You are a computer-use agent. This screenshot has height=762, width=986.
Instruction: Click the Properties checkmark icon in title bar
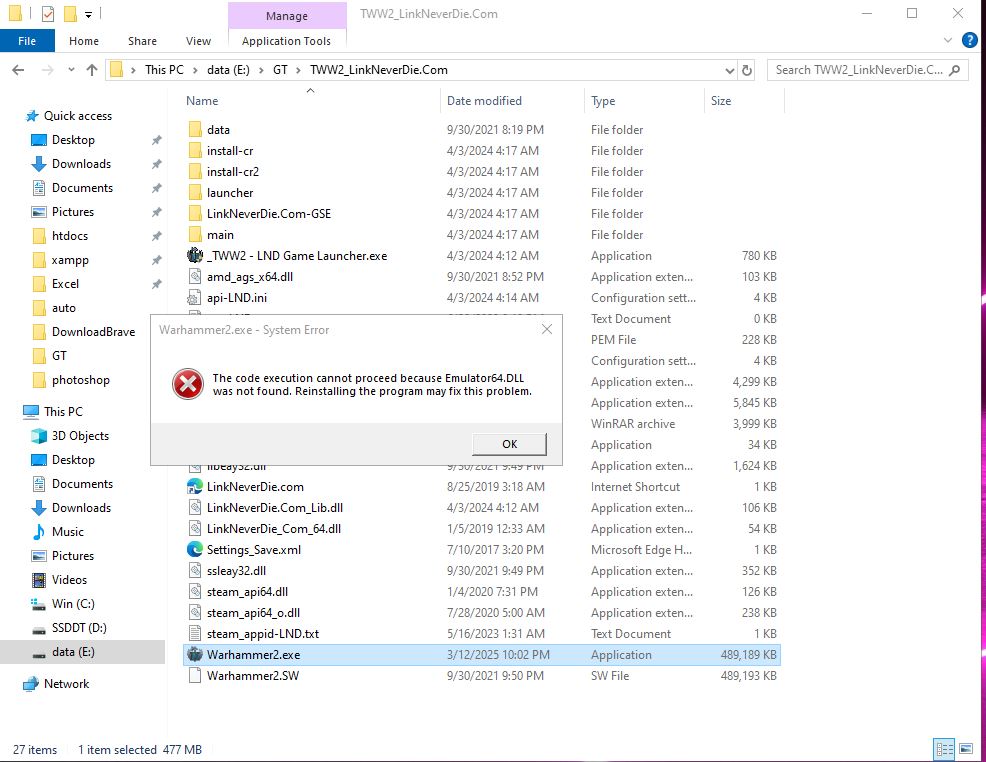click(x=48, y=13)
